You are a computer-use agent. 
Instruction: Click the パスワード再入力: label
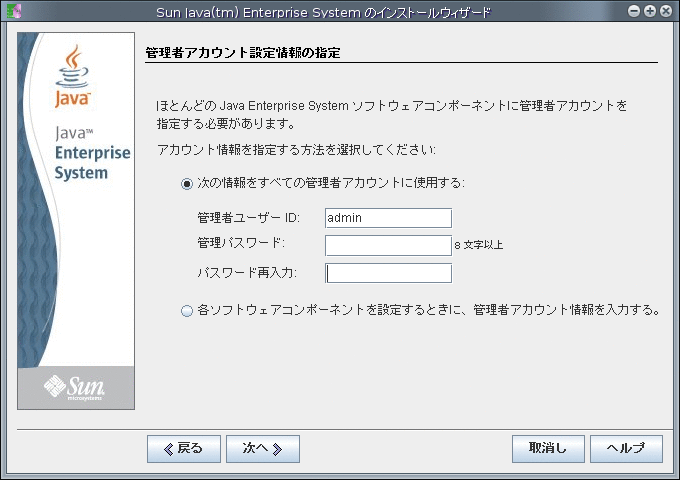(247, 273)
